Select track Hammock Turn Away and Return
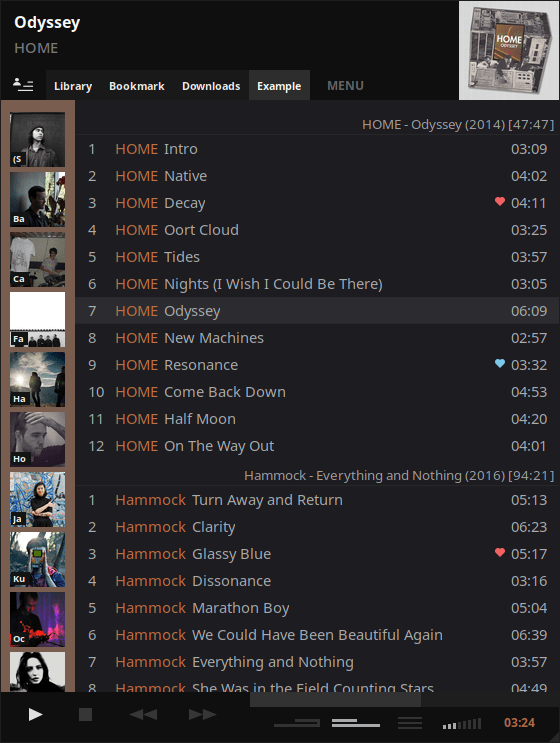560x743 pixels. coord(317,500)
